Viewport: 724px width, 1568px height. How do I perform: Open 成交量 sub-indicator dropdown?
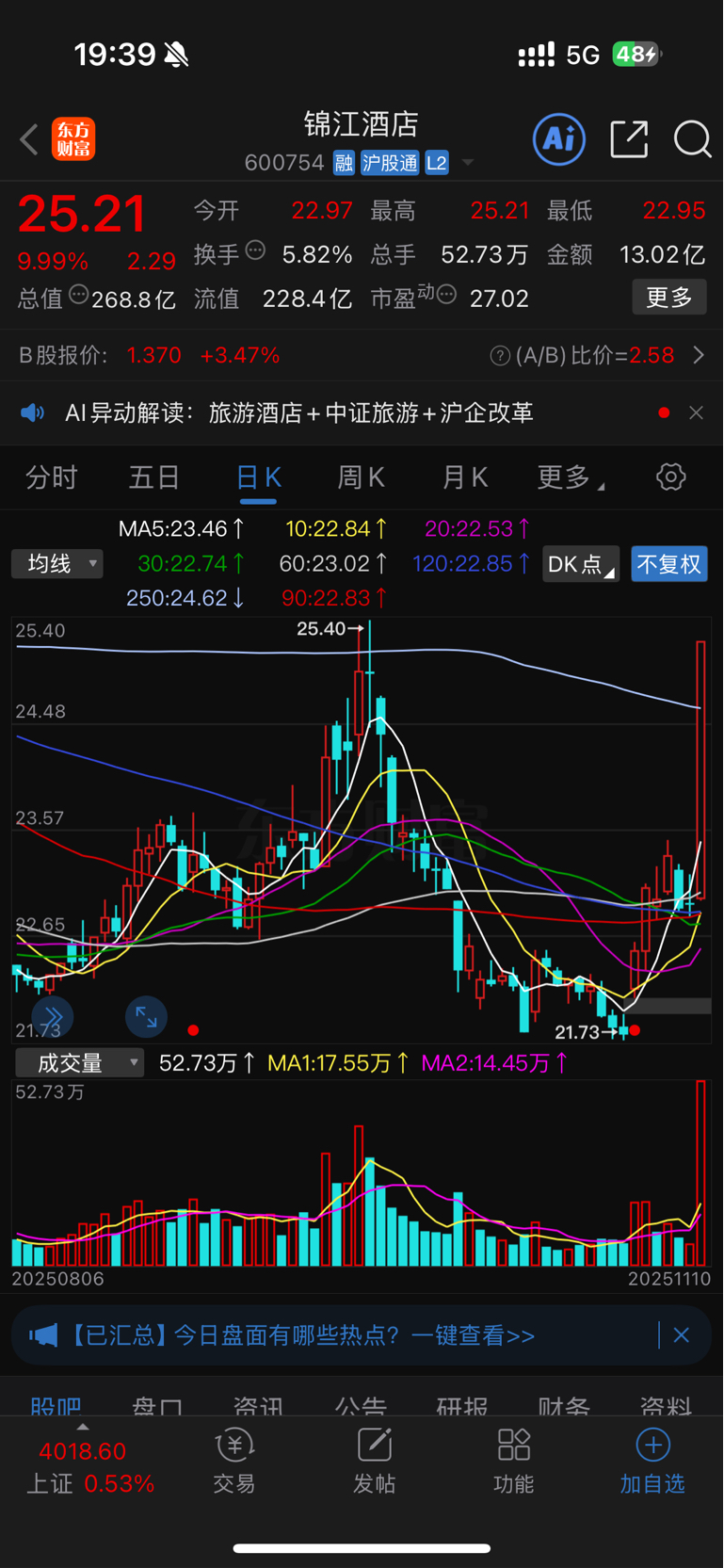[x=79, y=1063]
